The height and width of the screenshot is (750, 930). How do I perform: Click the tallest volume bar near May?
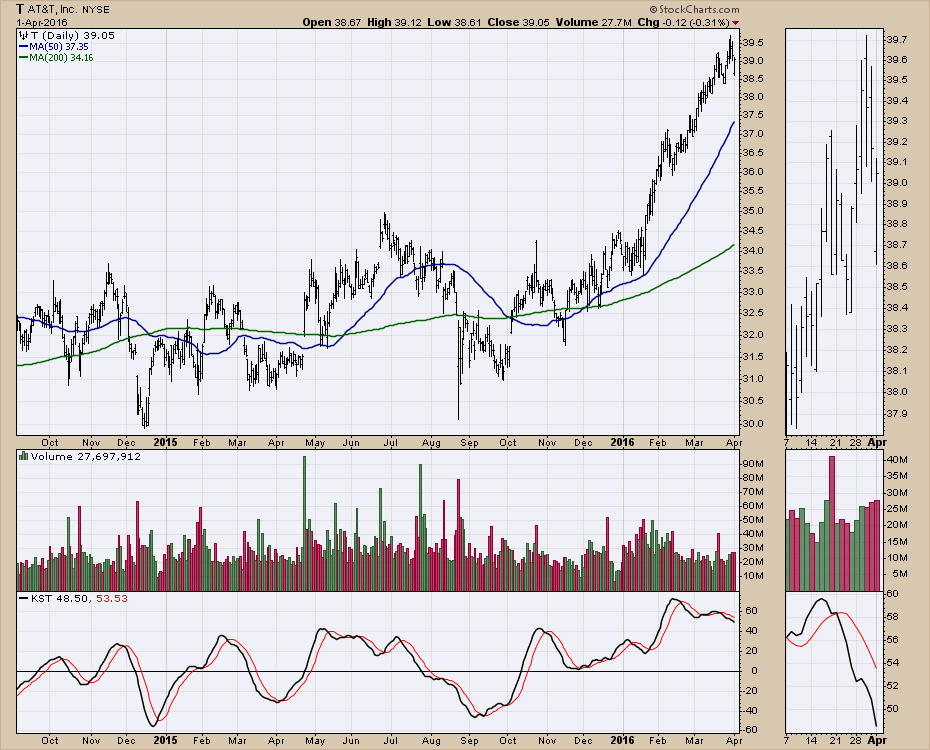(x=305, y=524)
